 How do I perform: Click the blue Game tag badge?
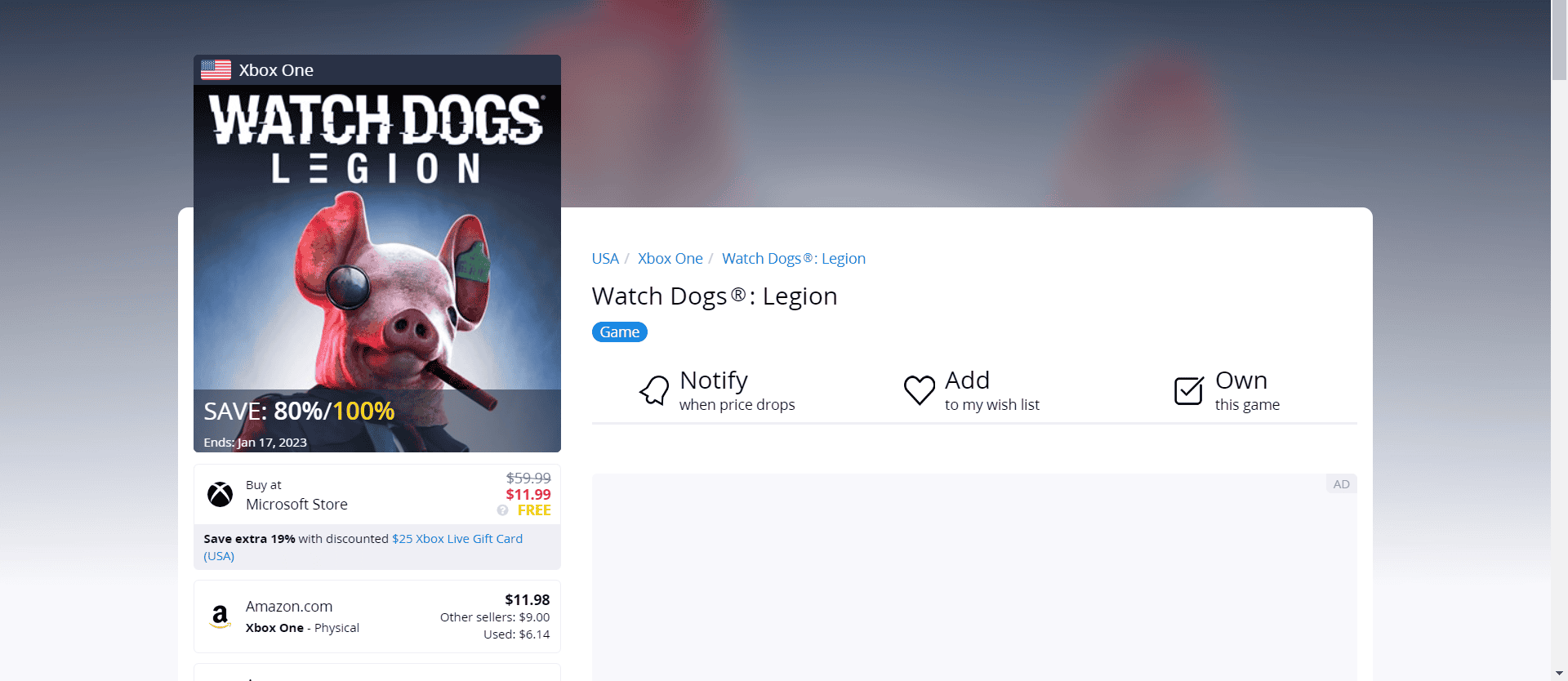[620, 332]
